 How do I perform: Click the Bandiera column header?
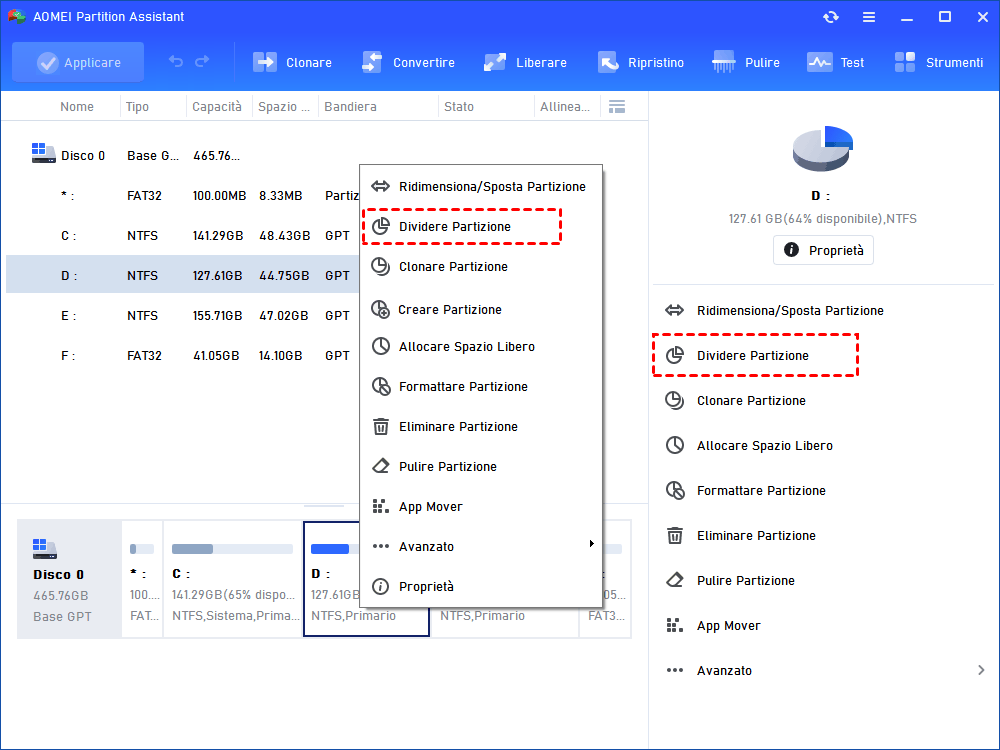[350, 107]
